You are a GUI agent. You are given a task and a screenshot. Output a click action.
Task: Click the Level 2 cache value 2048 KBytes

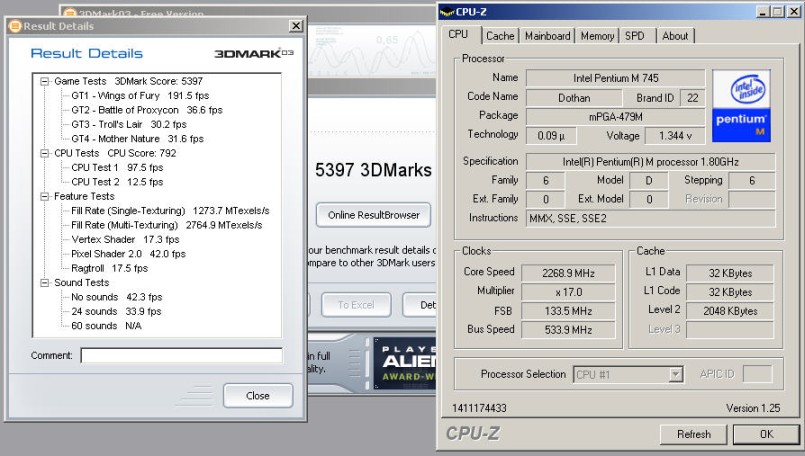coord(730,311)
